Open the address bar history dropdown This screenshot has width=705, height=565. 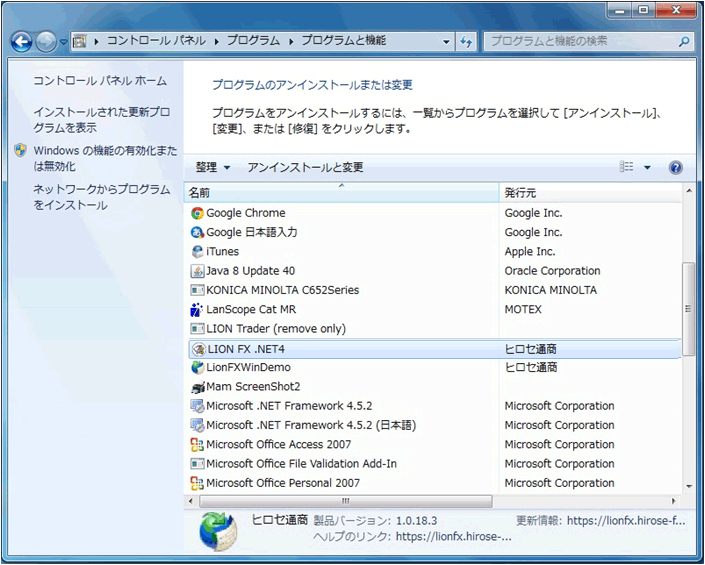(x=446, y=42)
